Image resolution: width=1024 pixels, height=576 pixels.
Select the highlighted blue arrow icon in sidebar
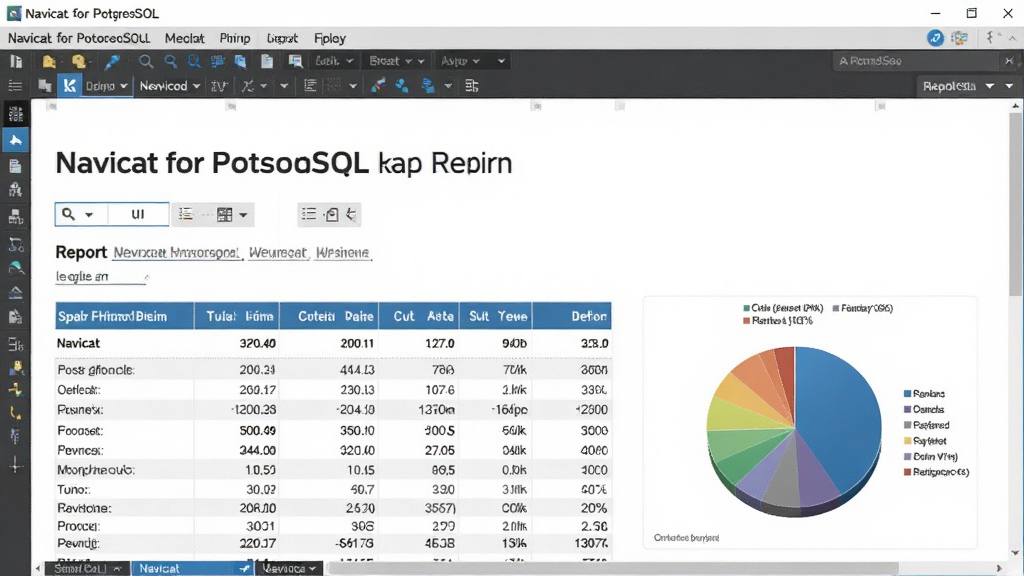pyautogui.click(x=15, y=140)
